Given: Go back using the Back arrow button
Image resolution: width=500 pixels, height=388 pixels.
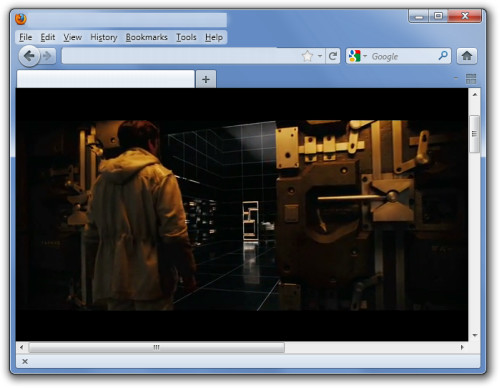Looking at the screenshot, I should tap(29, 56).
